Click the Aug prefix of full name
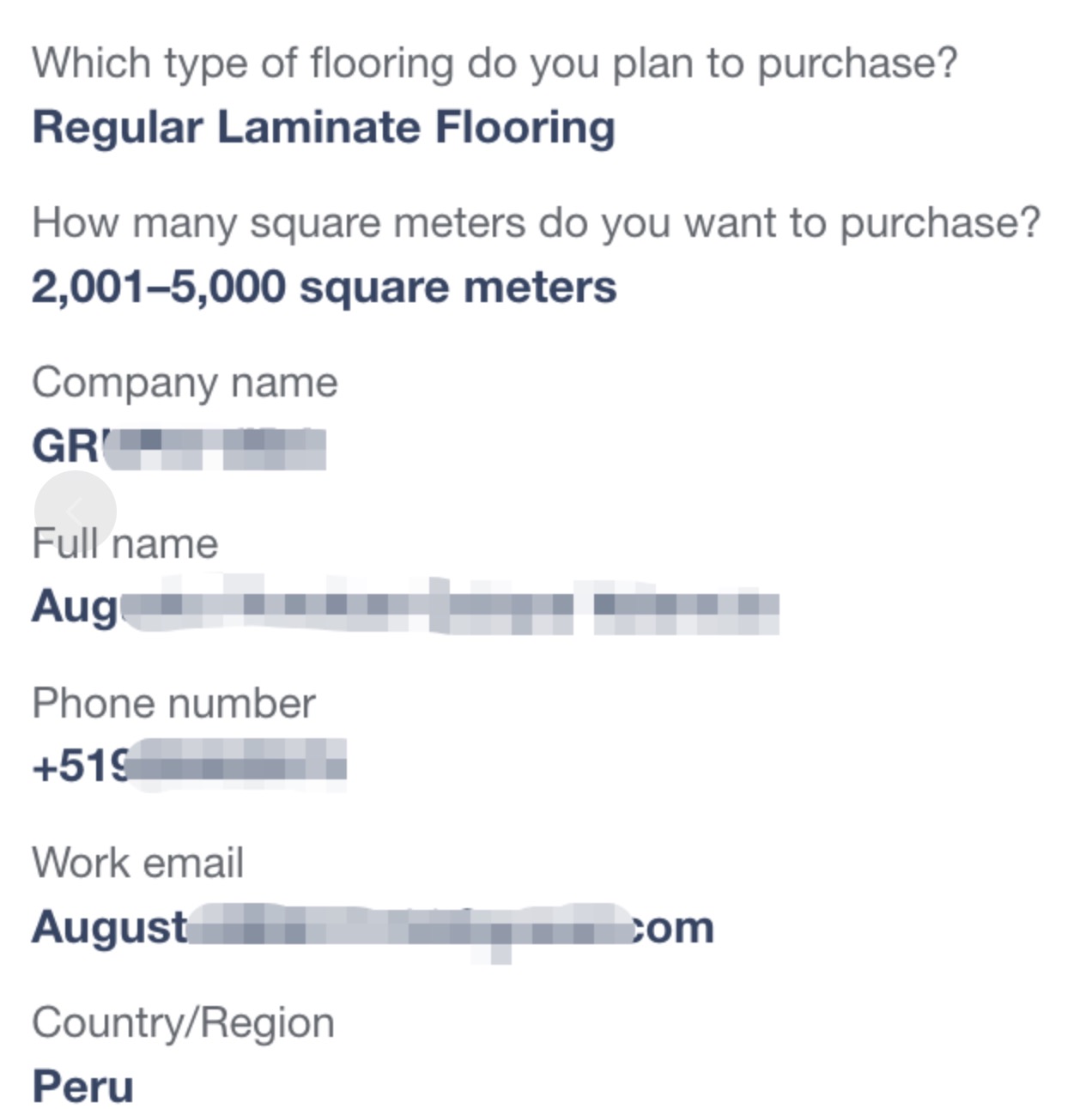The image size is (1092, 1109). tap(75, 608)
